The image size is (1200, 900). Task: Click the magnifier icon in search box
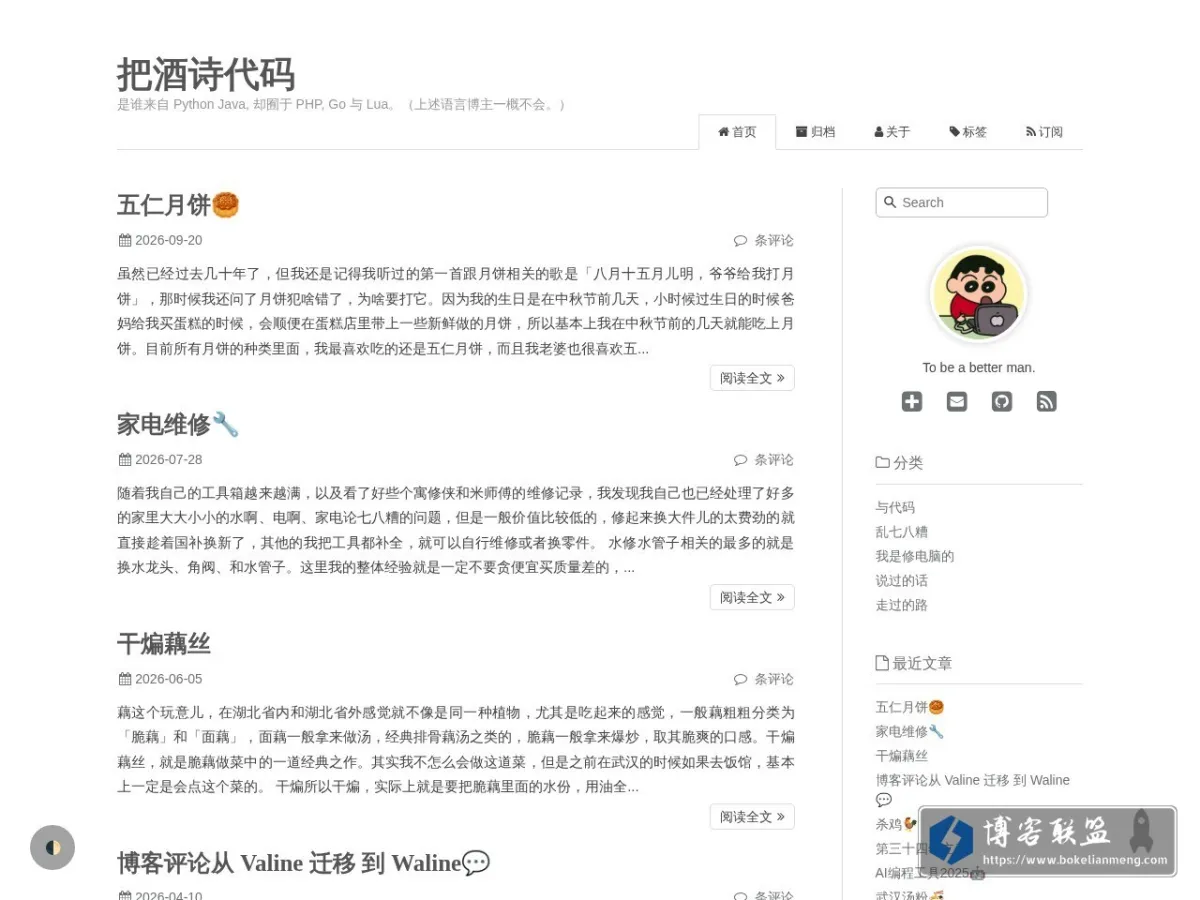point(890,202)
